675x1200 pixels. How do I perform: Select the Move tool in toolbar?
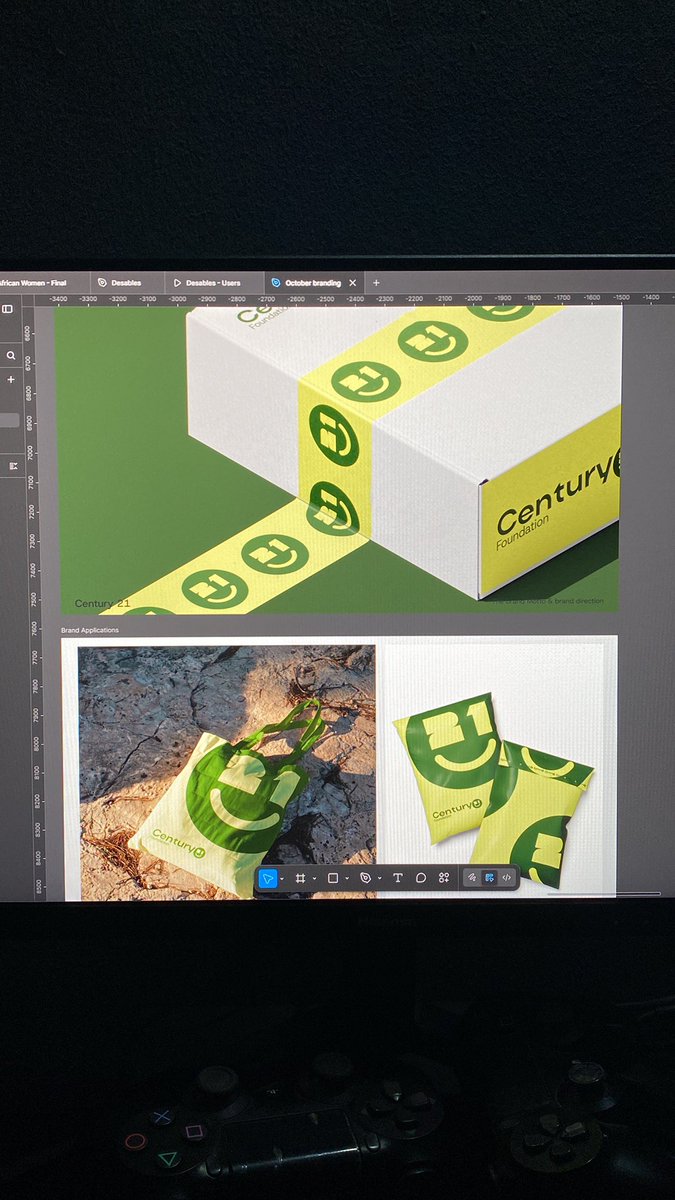point(267,878)
